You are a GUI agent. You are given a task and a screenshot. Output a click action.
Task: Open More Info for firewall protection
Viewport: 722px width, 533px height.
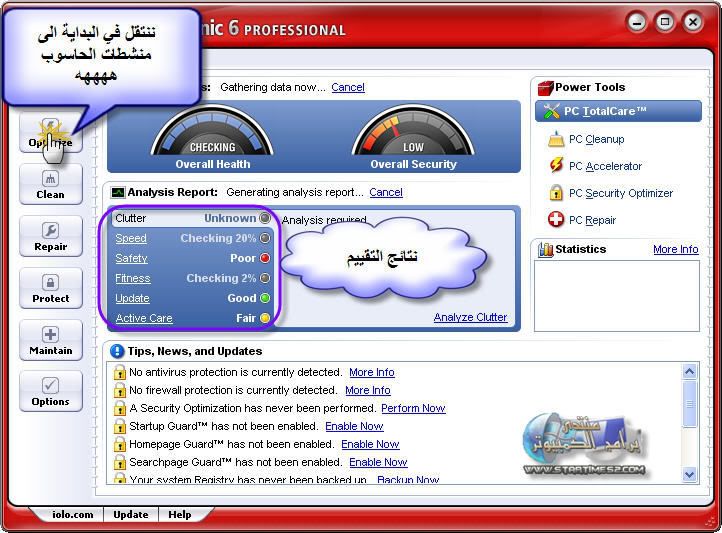(x=368, y=390)
